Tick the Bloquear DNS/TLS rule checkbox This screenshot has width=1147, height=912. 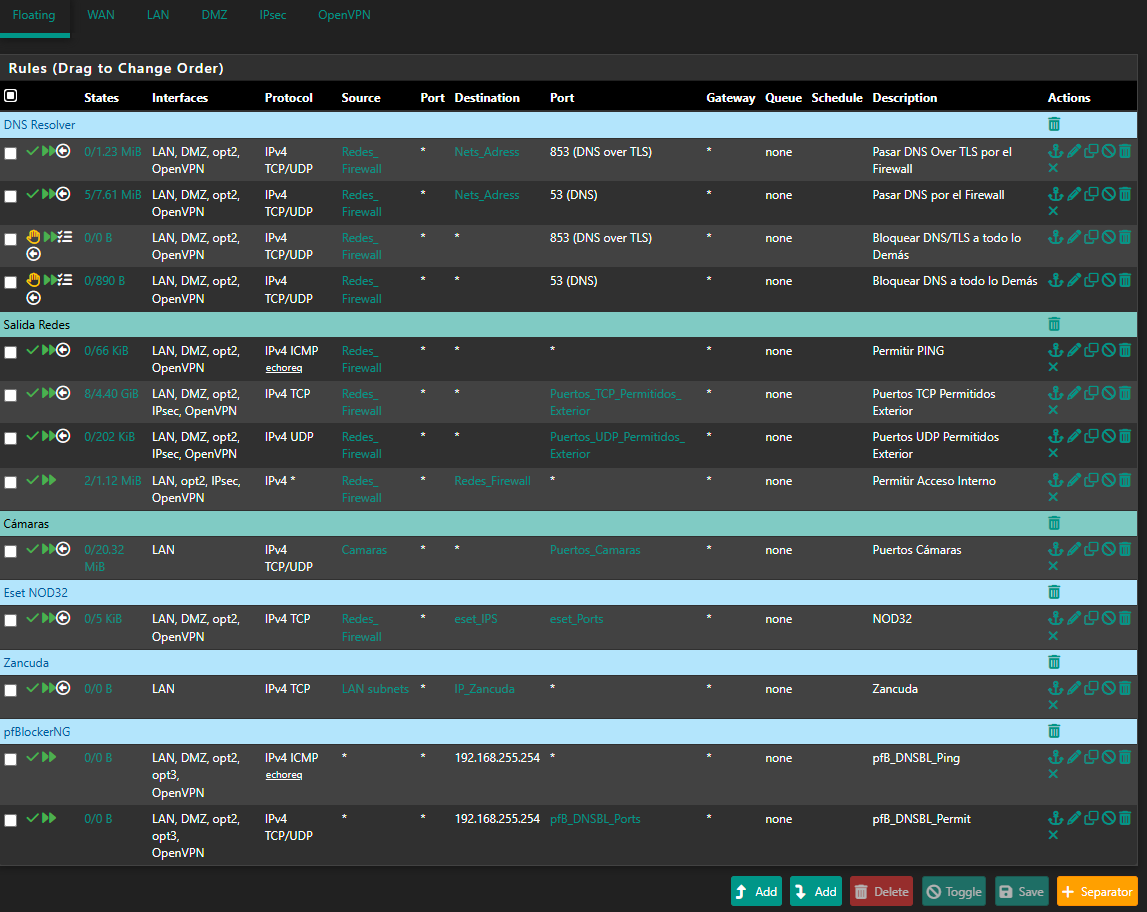(10, 239)
